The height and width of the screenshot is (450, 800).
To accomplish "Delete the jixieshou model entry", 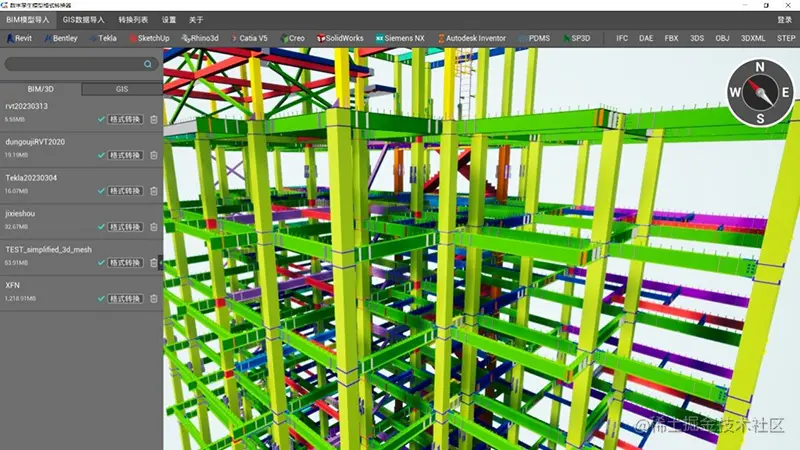I will click(x=154, y=227).
